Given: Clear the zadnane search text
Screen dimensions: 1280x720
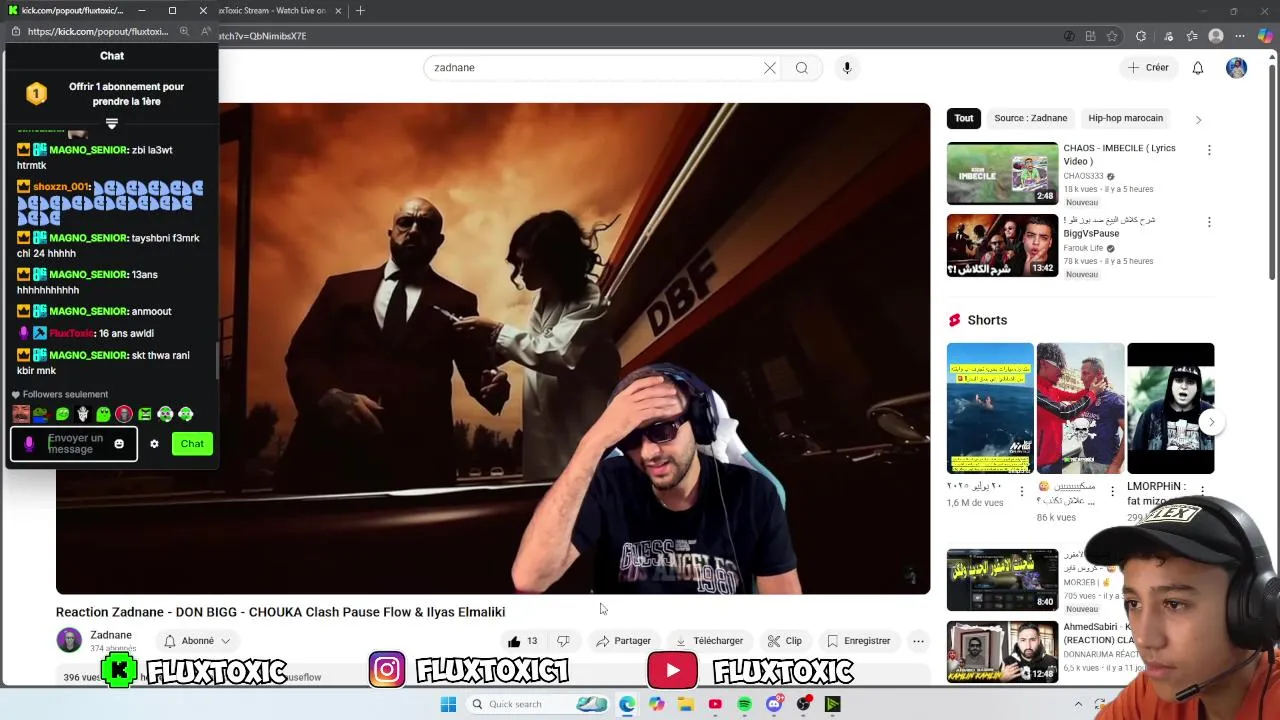Looking at the screenshot, I should coord(770,68).
